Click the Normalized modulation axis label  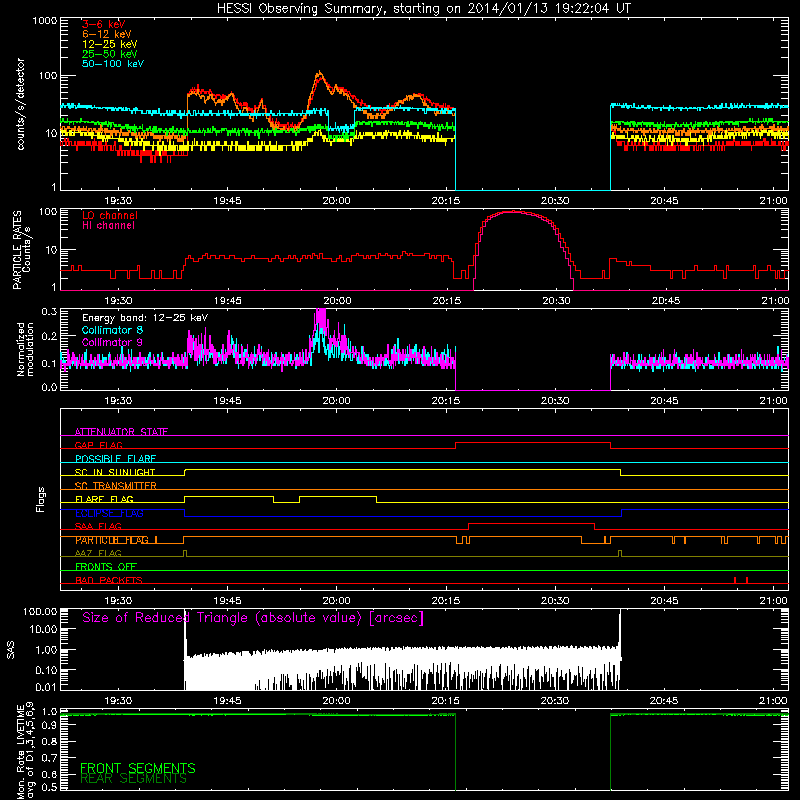(24, 349)
